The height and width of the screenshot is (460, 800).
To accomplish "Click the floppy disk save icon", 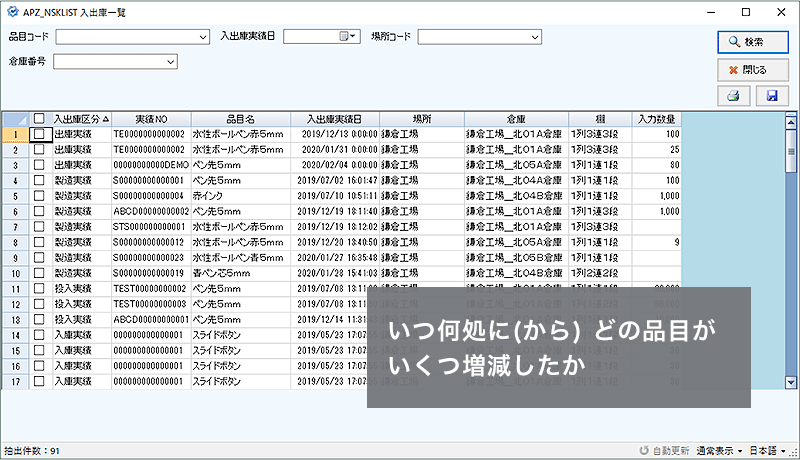I will [x=771, y=96].
